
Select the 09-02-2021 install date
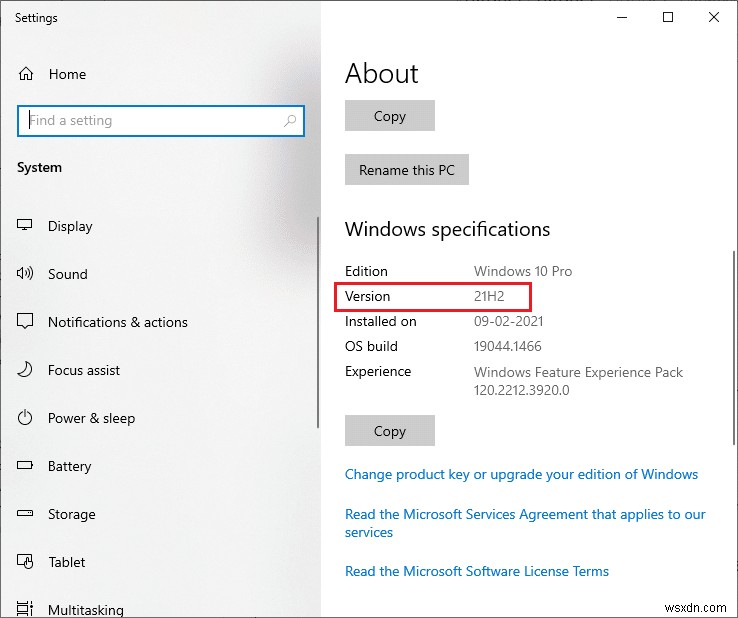tap(508, 321)
